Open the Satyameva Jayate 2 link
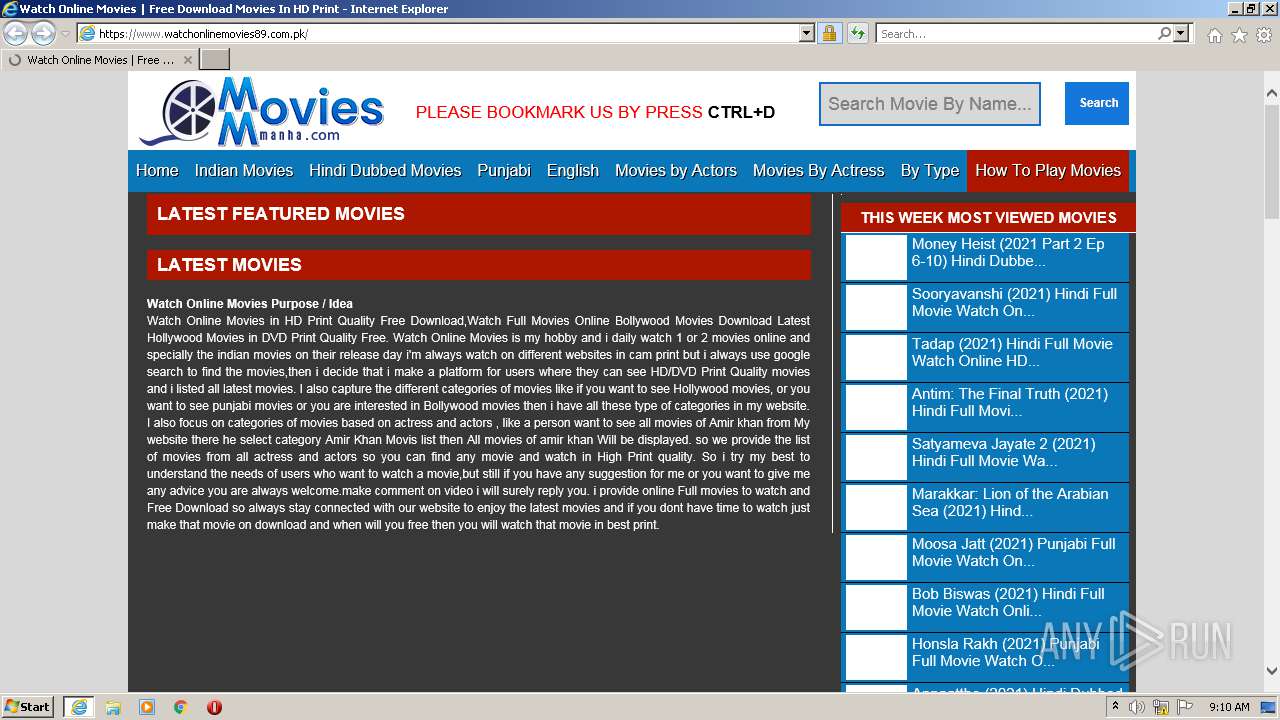Image resolution: width=1280 pixels, height=720 pixels. pyautogui.click(x=1003, y=452)
